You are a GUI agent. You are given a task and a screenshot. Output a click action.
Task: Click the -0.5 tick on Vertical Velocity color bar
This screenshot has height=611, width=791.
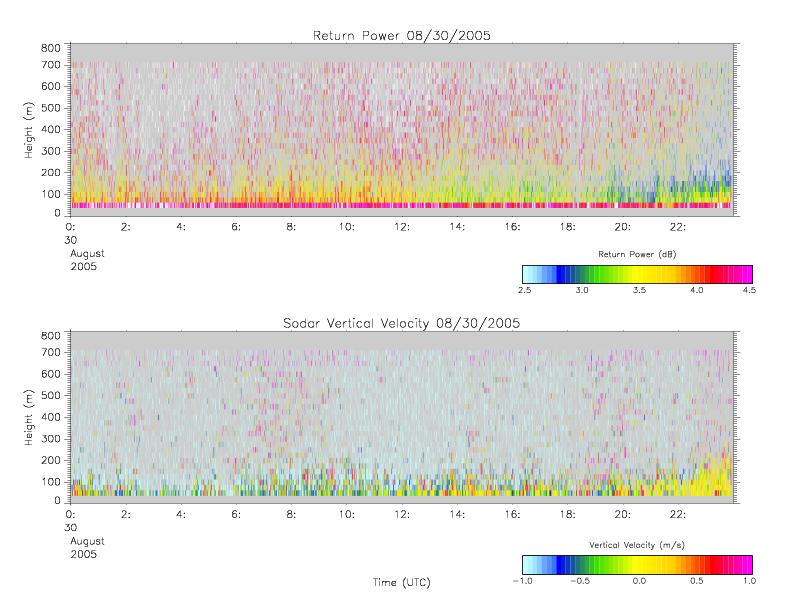coord(580,581)
